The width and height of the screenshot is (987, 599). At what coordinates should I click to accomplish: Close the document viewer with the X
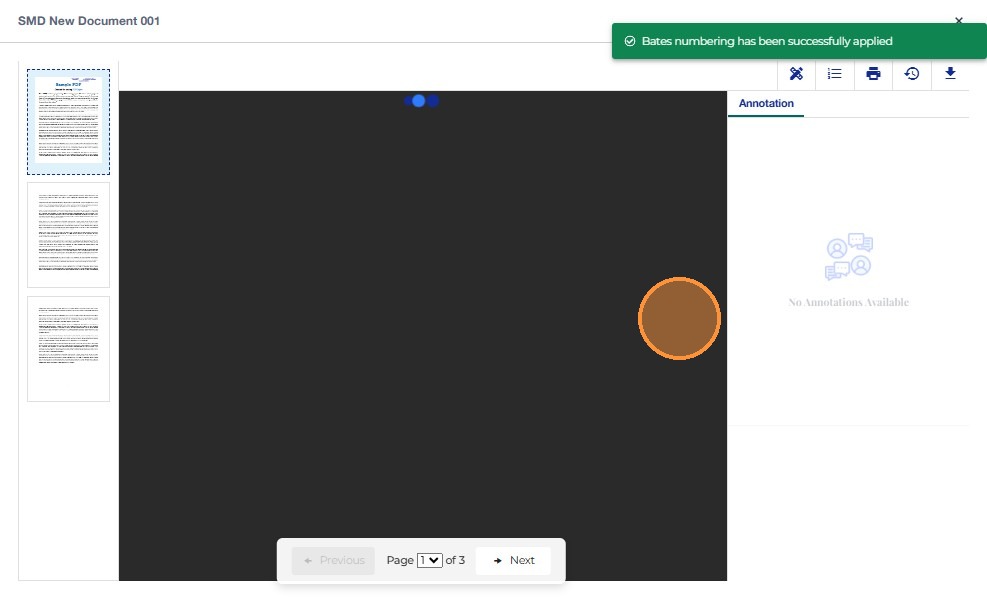[x=959, y=20]
